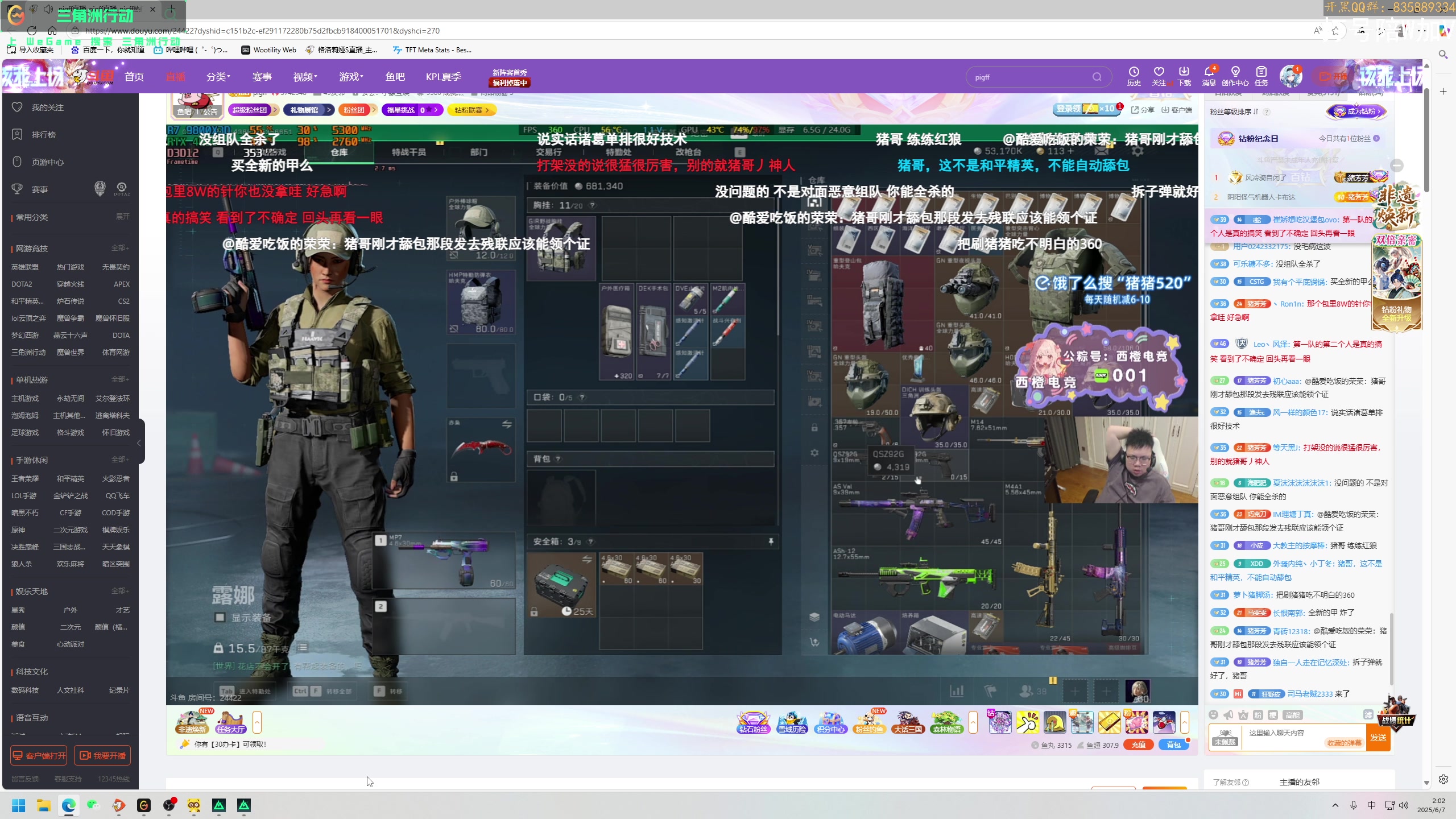Open the 雪域历险 activity icon
This screenshot has height=819, width=1456.
pos(792,722)
